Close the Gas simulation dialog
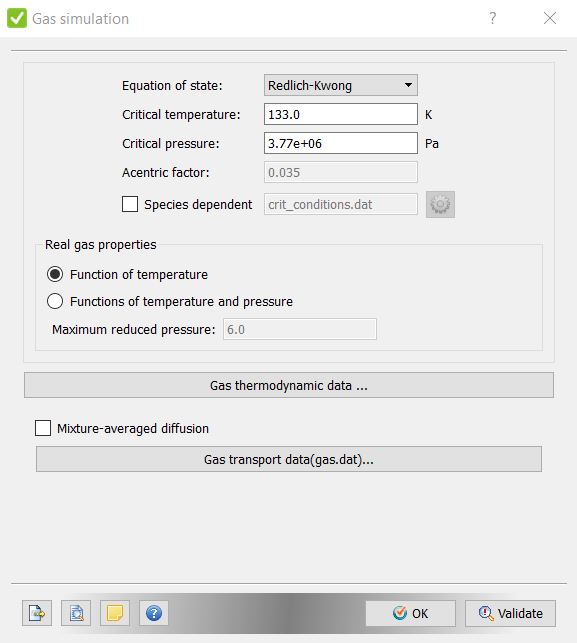The width and height of the screenshot is (577, 643). pos(550,18)
